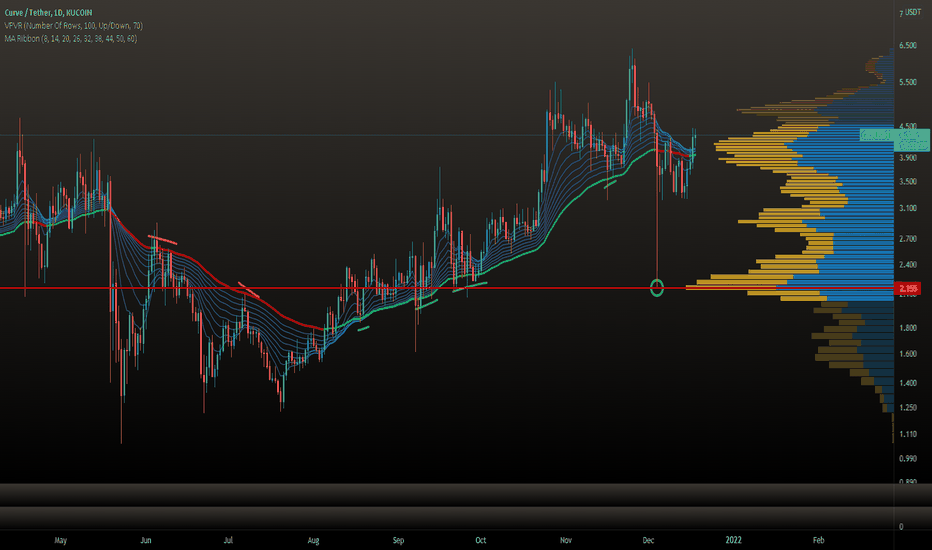Select the red horizontal support line
Viewport: 932px width, 550px height.
pyautogui.click(x=446, y=288)
